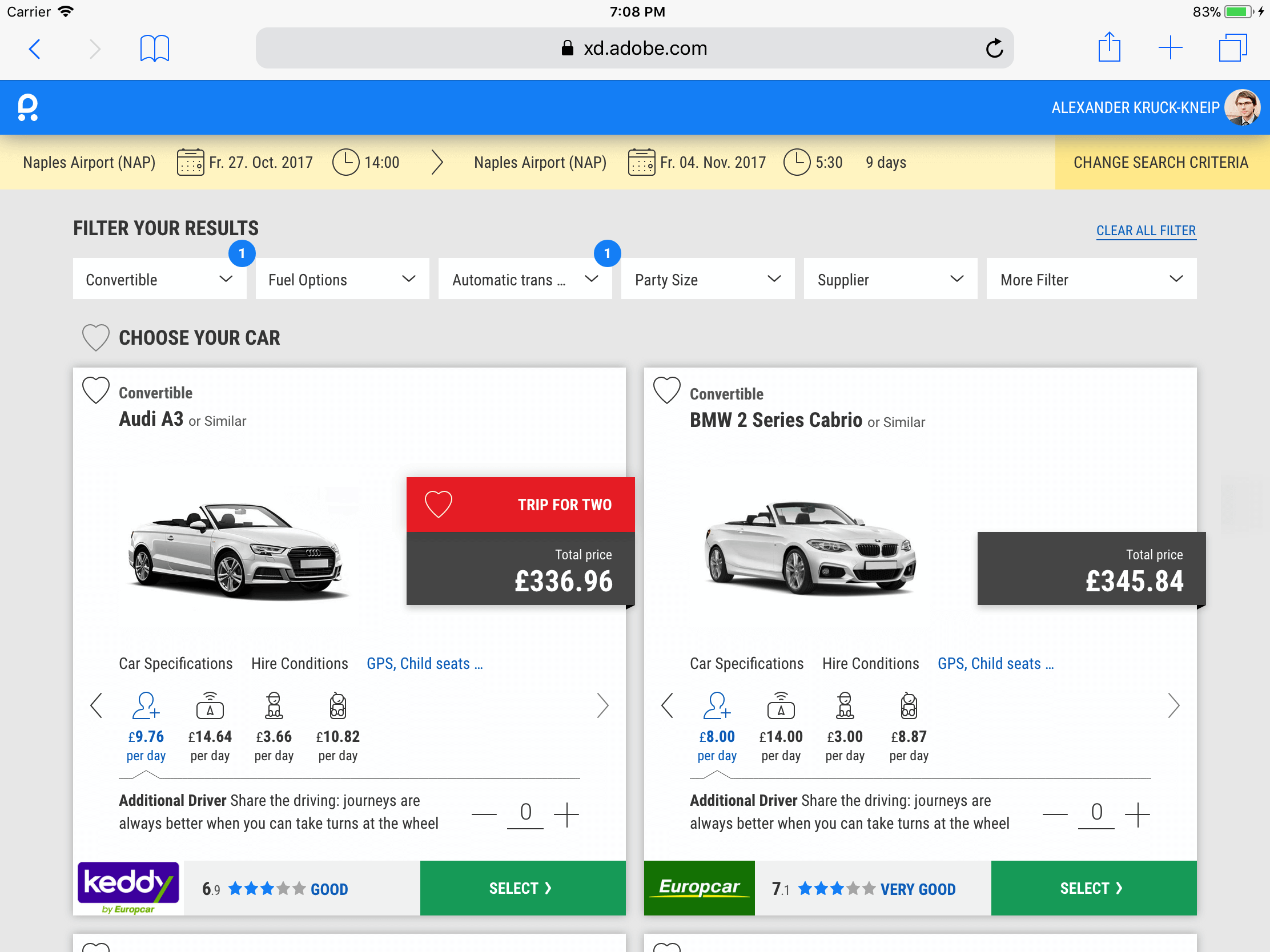Screen dimensions: 1270x952
Task: Favorite the BMW 2 Series Cabrio heart
Action: tap(666, 390)
